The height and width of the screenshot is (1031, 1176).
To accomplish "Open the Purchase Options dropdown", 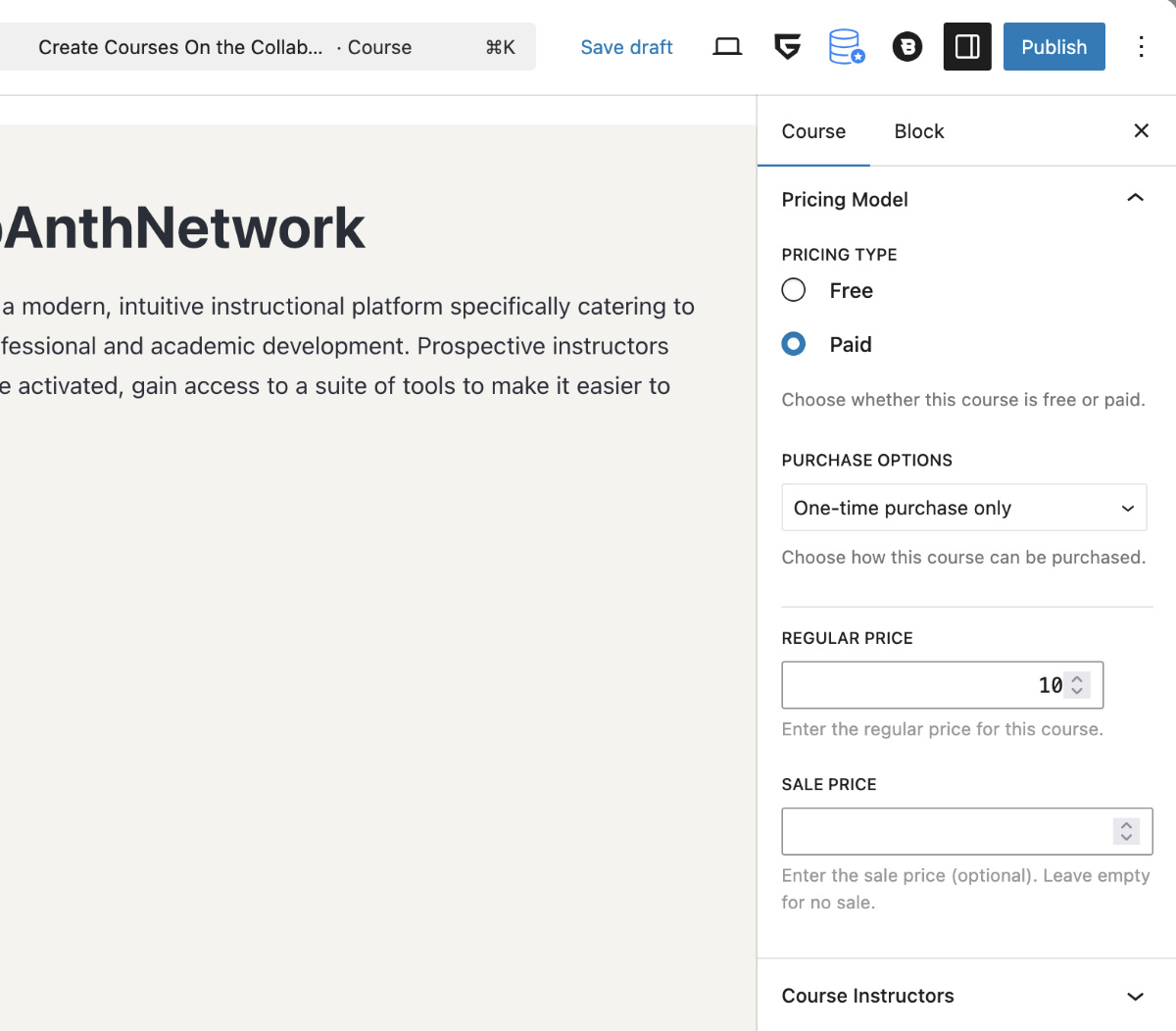I will 963,508.
